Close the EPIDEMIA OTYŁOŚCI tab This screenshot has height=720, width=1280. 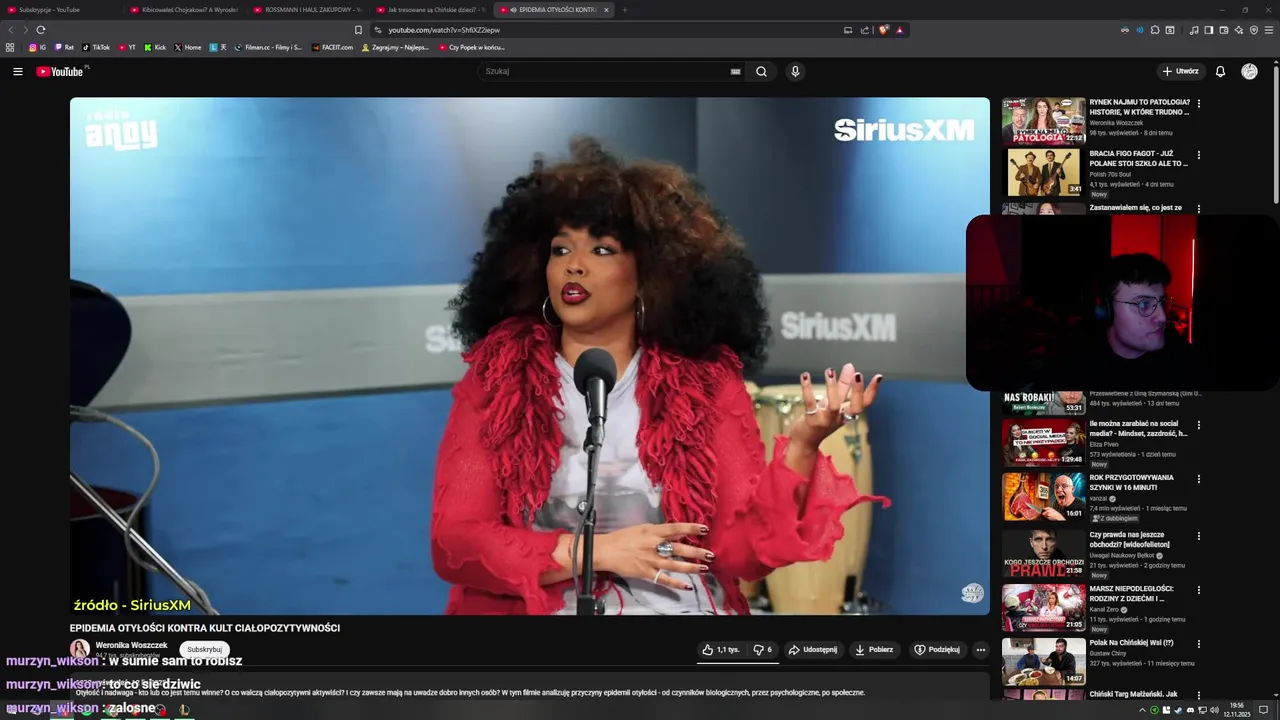click(606, 10)
